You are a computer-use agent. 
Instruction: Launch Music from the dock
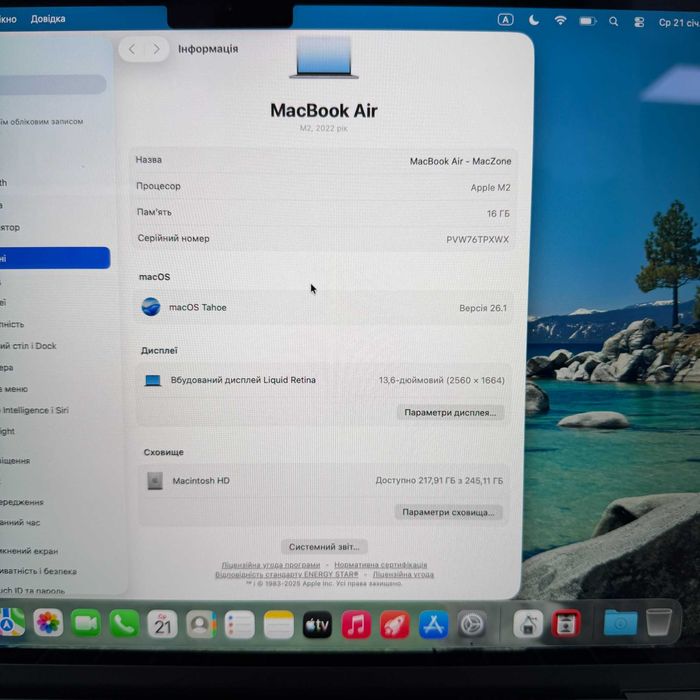point(356,625)
